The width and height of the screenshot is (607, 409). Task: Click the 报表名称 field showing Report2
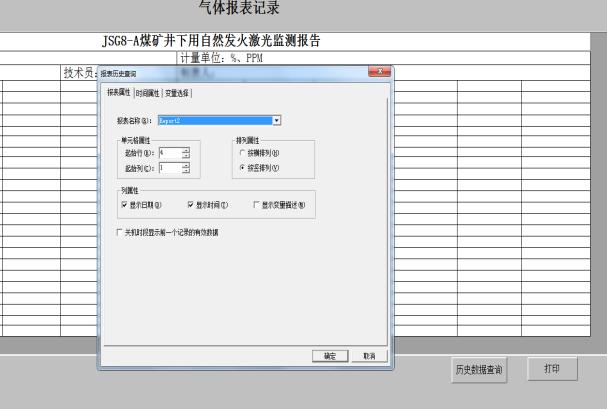click(215, 120)
